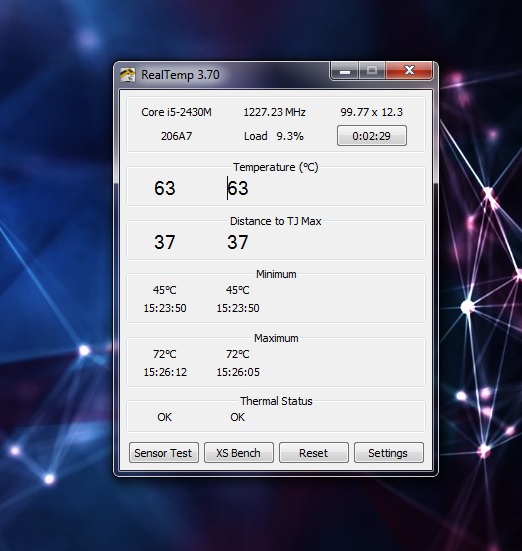The width and height of the screenshot is (522, 551).
Task: Click the 99.77 x 12.3 multiplier value
Action: (x=372, y=112)
